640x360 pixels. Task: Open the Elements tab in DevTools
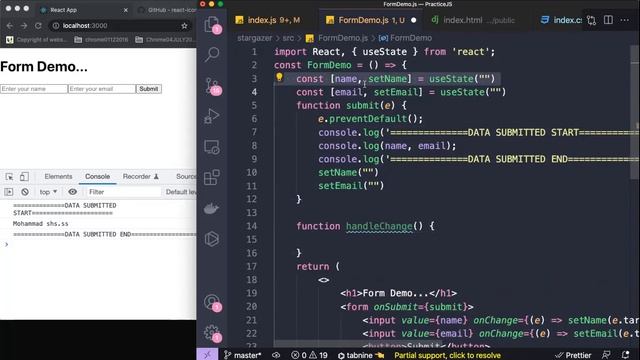tap(58, 176)
